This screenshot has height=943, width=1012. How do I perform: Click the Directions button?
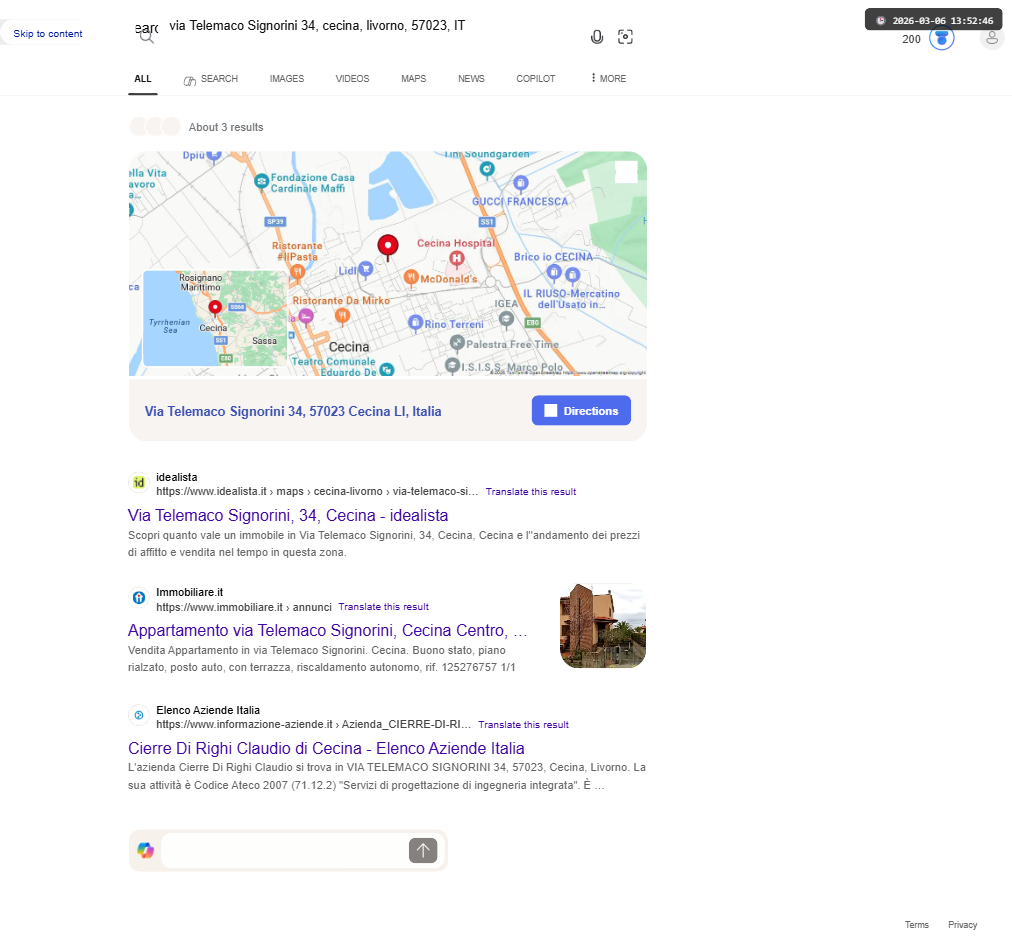click(x=581, y=411)
